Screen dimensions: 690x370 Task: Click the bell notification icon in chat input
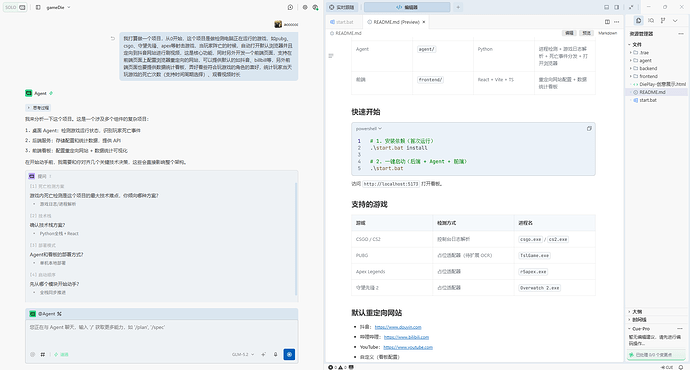(275, 354)
